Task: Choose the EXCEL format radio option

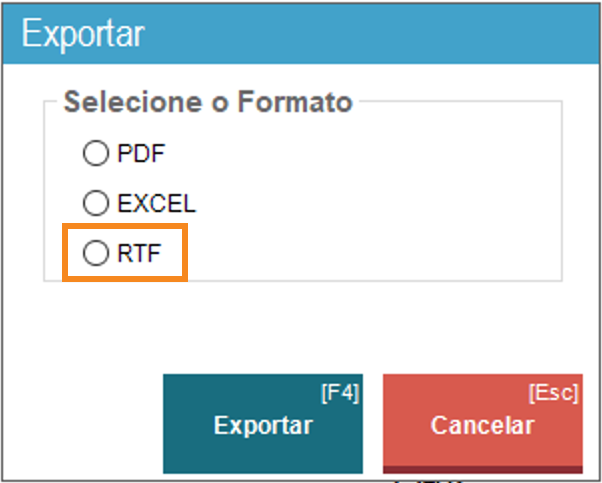Action: (95, 204)
